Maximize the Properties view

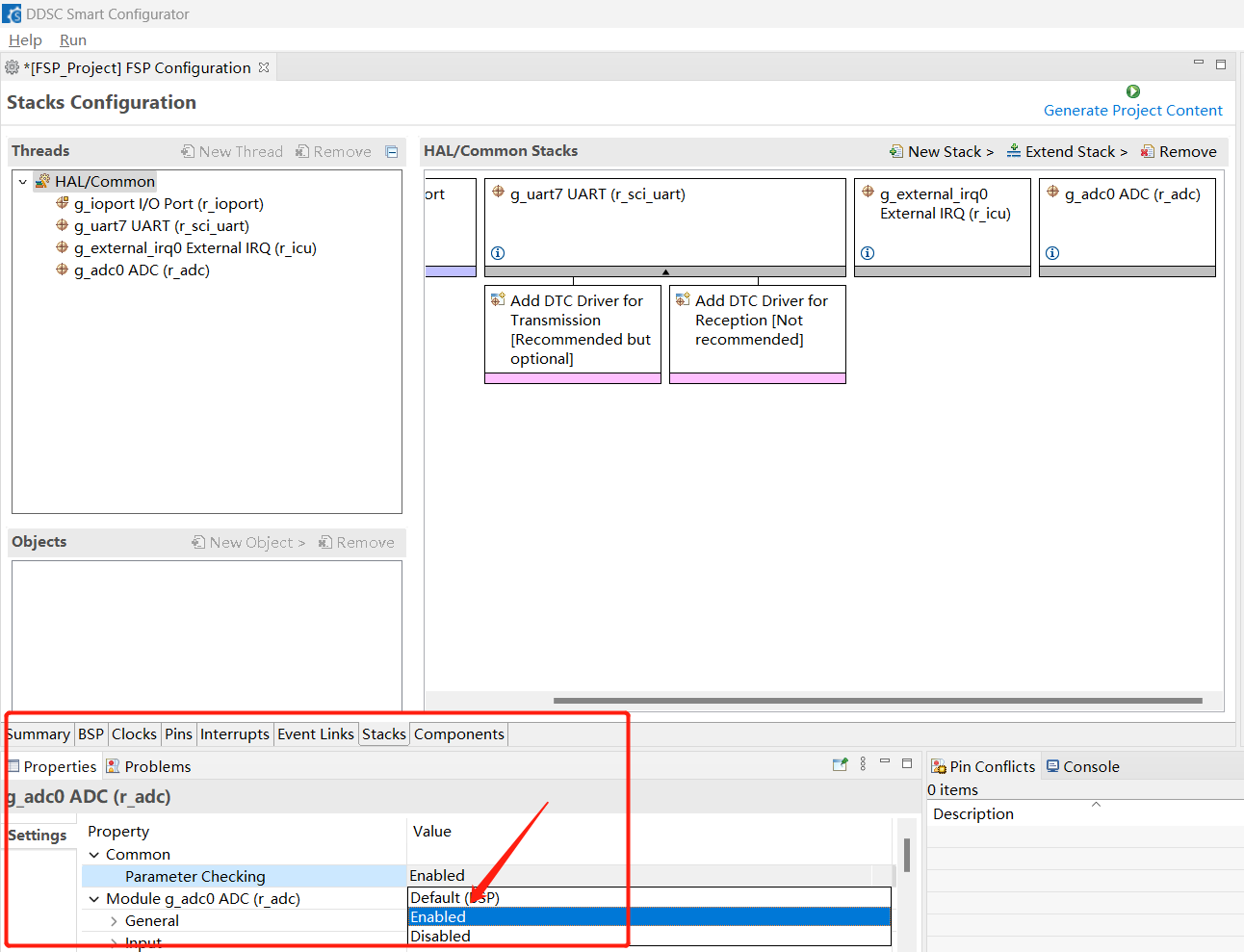(907, 763)
